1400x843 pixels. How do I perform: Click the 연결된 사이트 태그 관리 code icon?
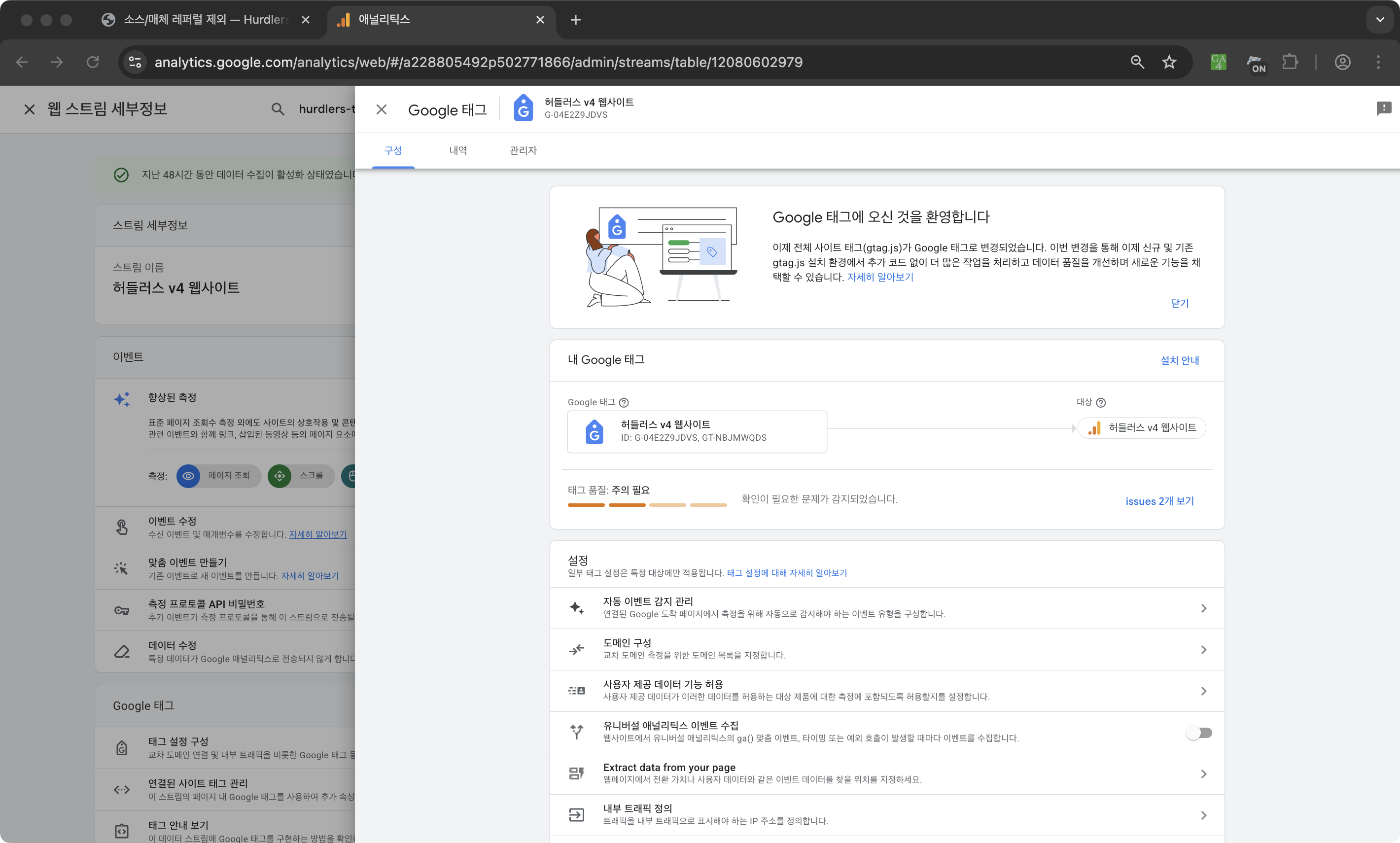[122, 790]
